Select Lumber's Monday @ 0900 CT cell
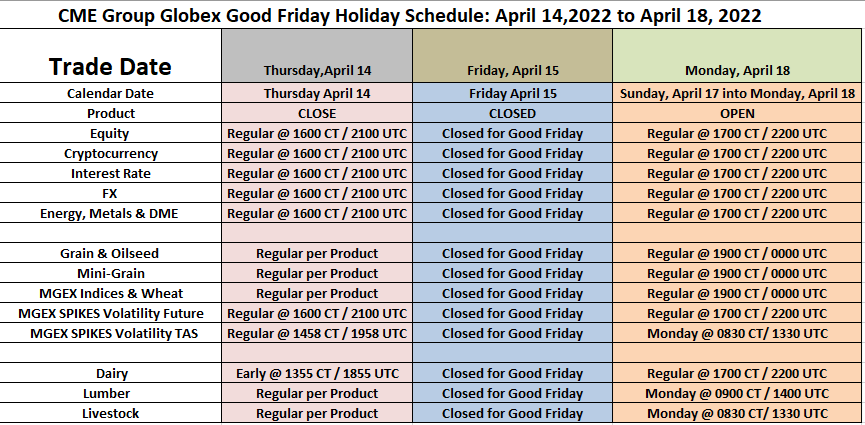865x425 pixels. click(737, 393)
